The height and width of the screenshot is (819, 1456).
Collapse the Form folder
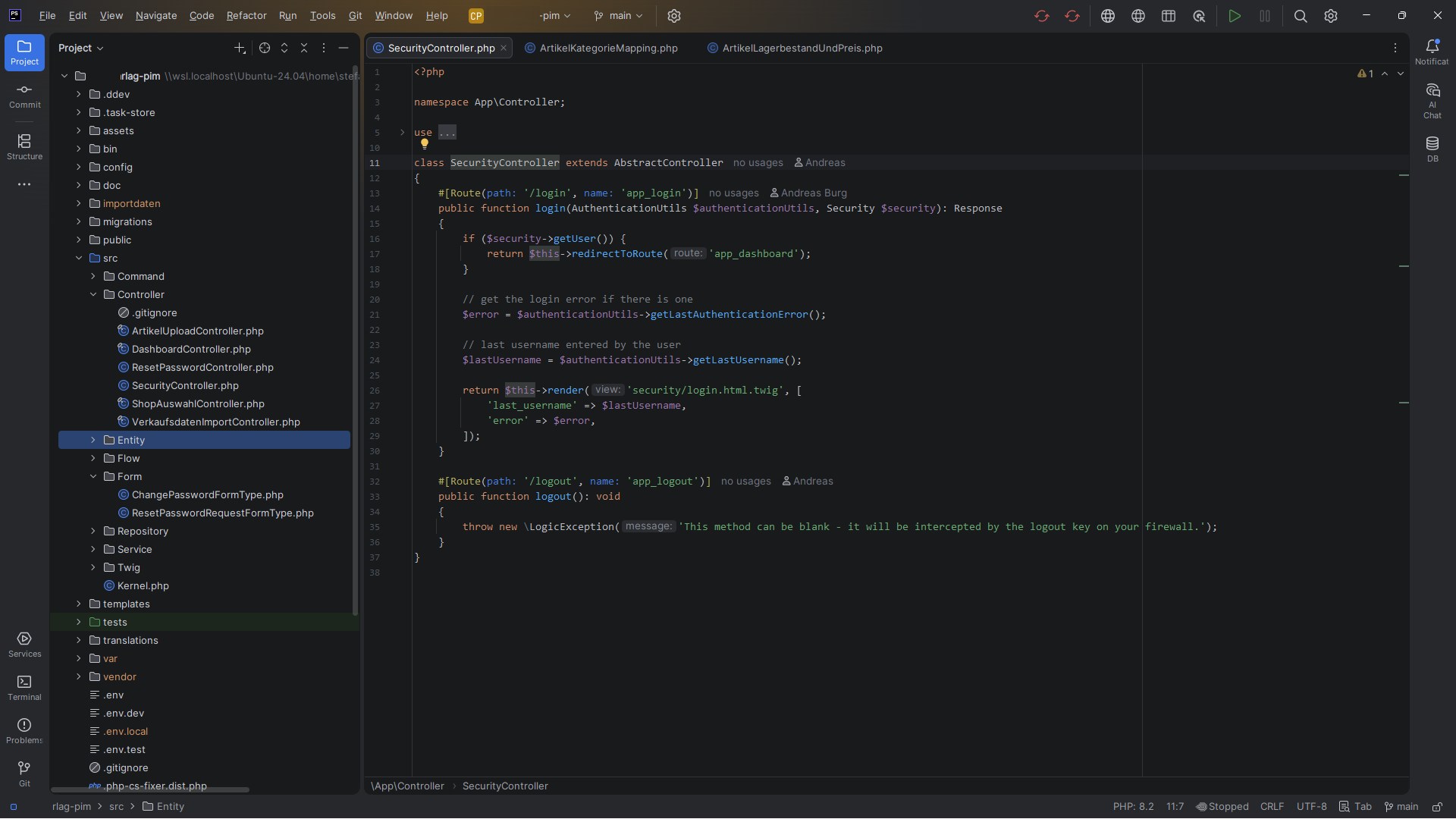coord(93,476)
